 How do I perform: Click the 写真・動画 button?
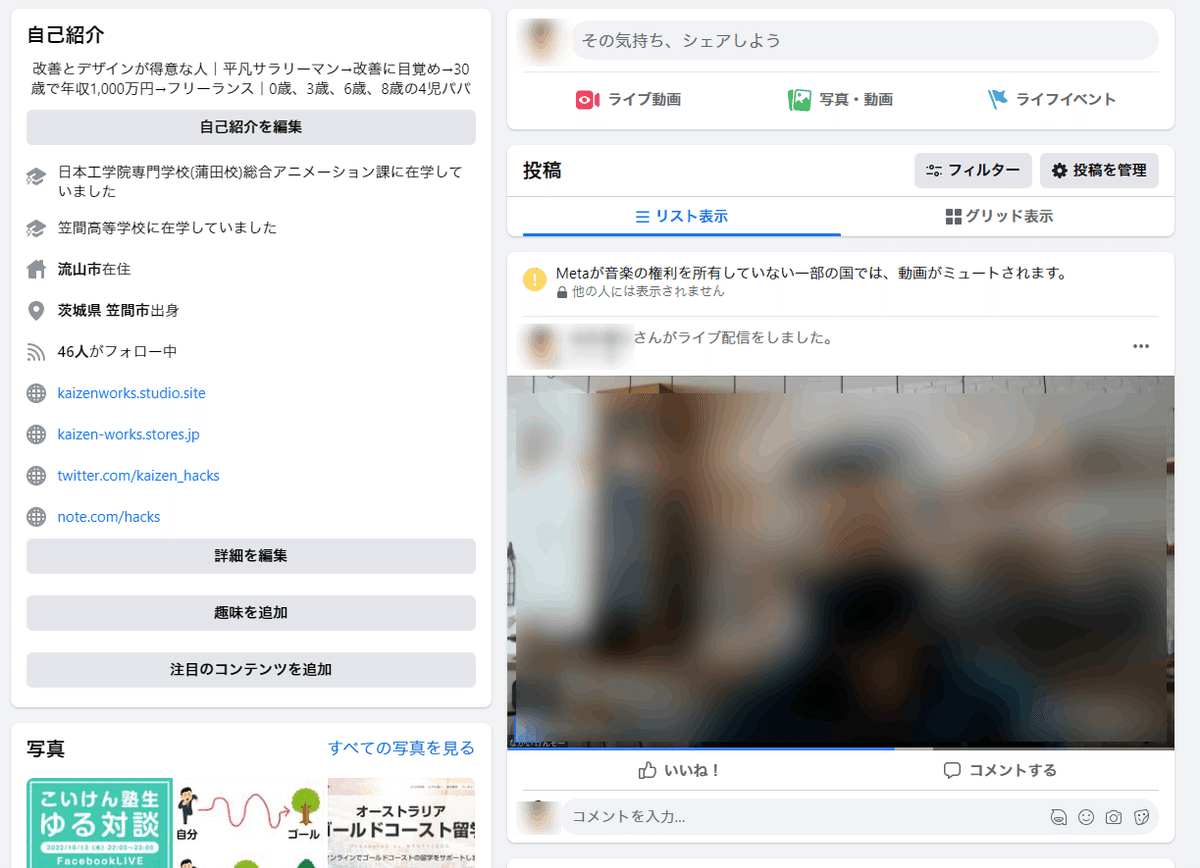(x=840, y=100)
